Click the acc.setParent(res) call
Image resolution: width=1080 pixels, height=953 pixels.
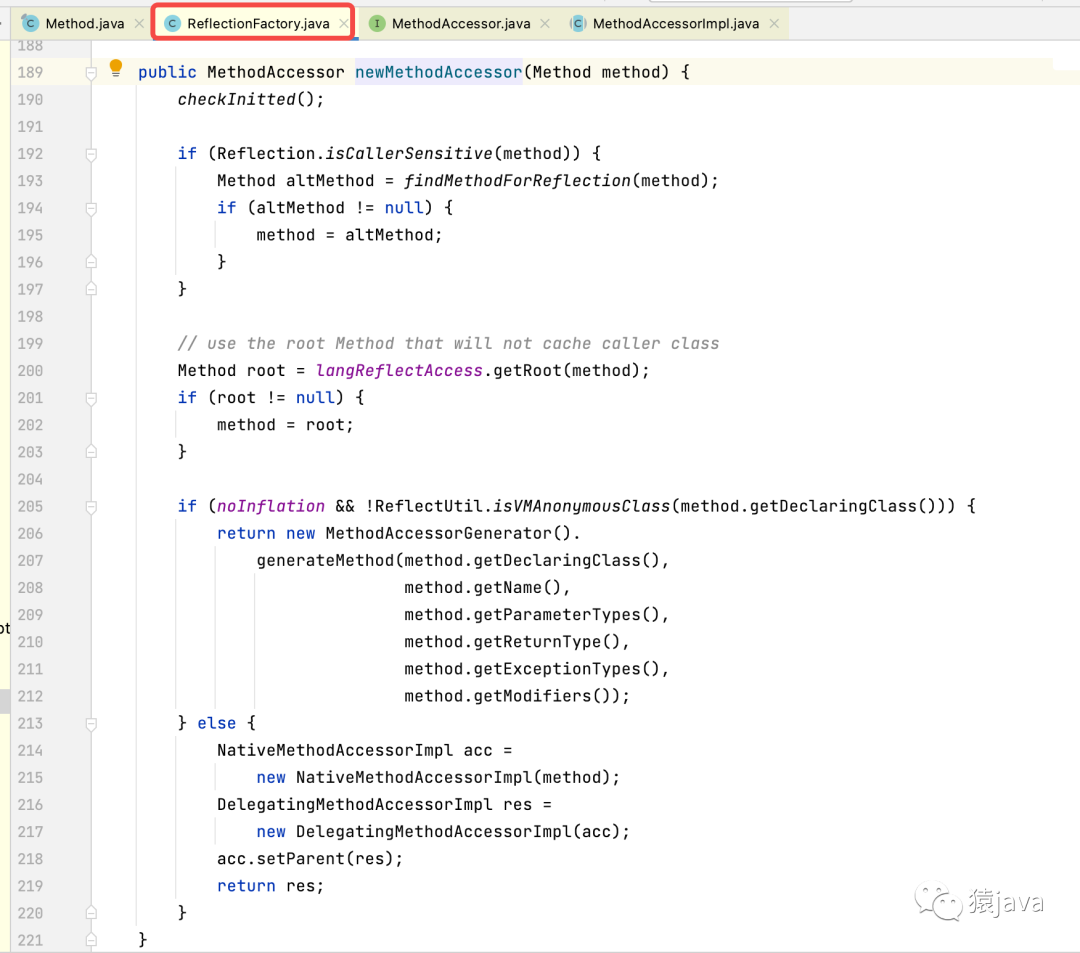point(304,859)
